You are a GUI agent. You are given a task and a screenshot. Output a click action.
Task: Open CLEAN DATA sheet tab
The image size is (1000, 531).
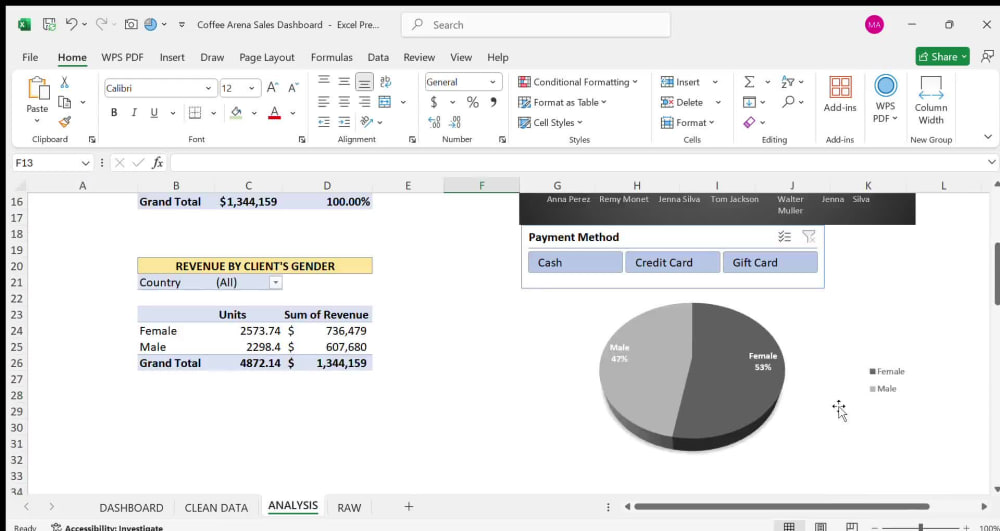tap(216, 507)
